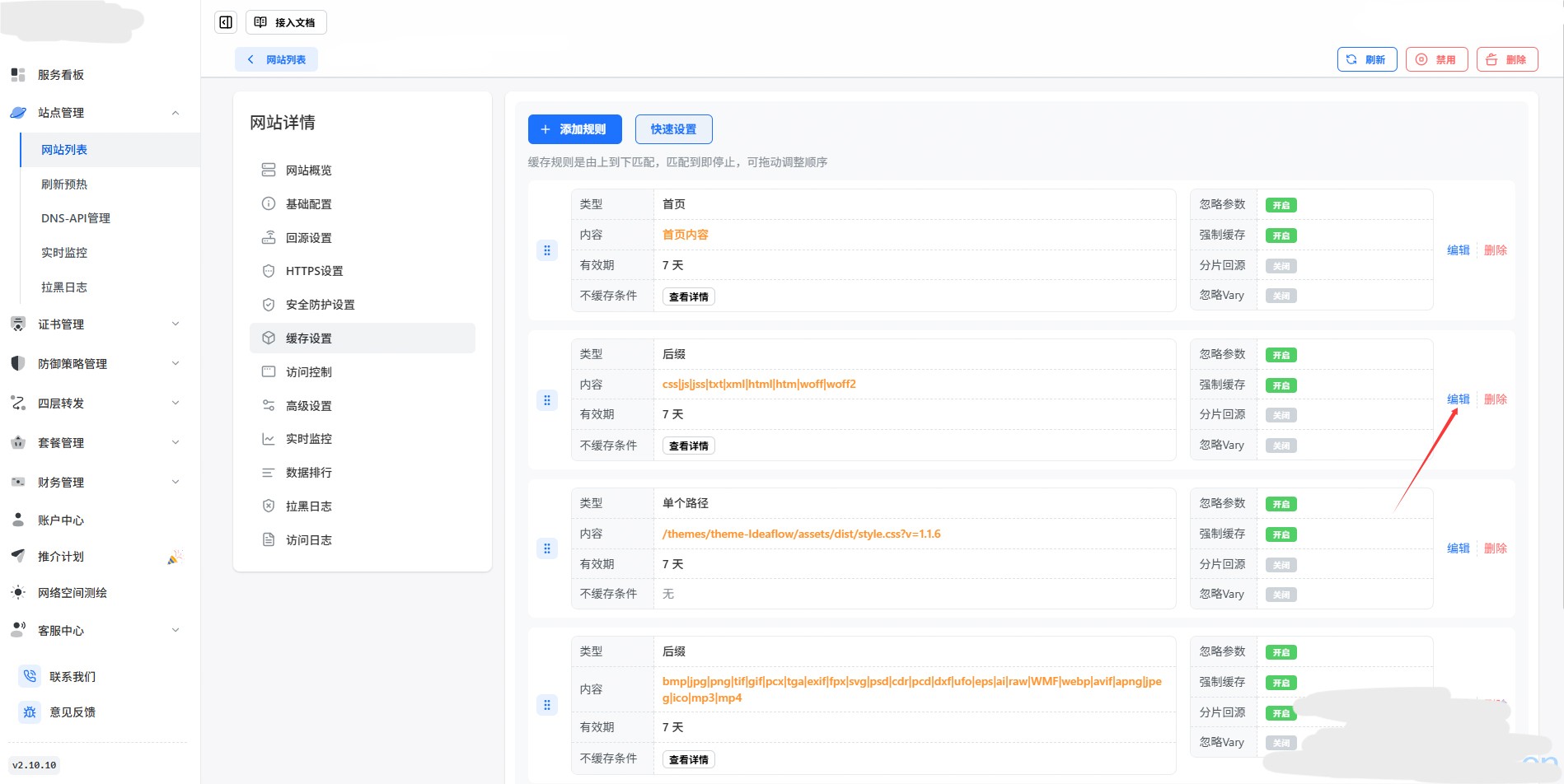Click the 意见反馈 bug icon

click(30, 712)
